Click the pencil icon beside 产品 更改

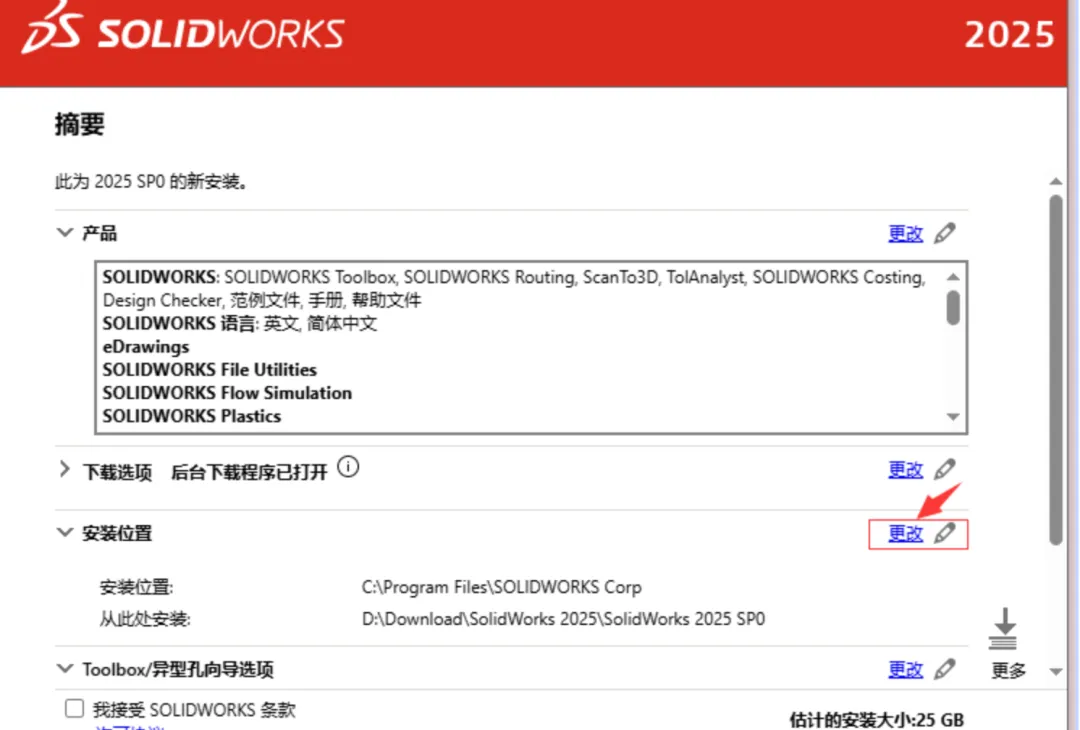(x=945, y=233)
